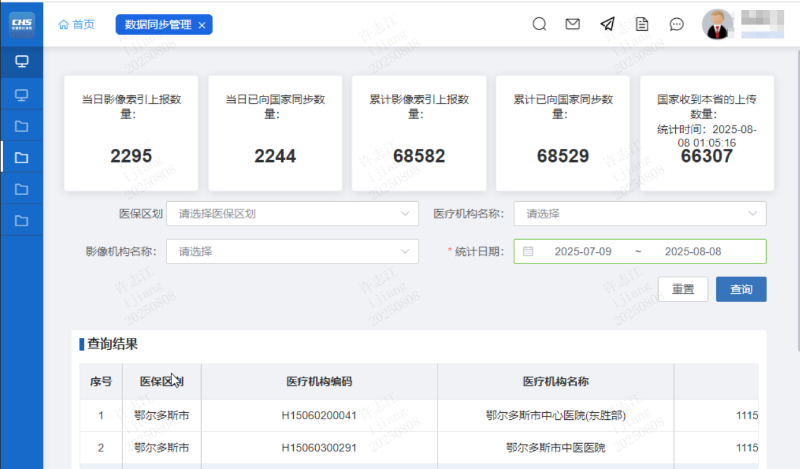Click the blue 查询 query button
Image resolution: width=800 pixels, height=469 pixels.
(741, 289)
